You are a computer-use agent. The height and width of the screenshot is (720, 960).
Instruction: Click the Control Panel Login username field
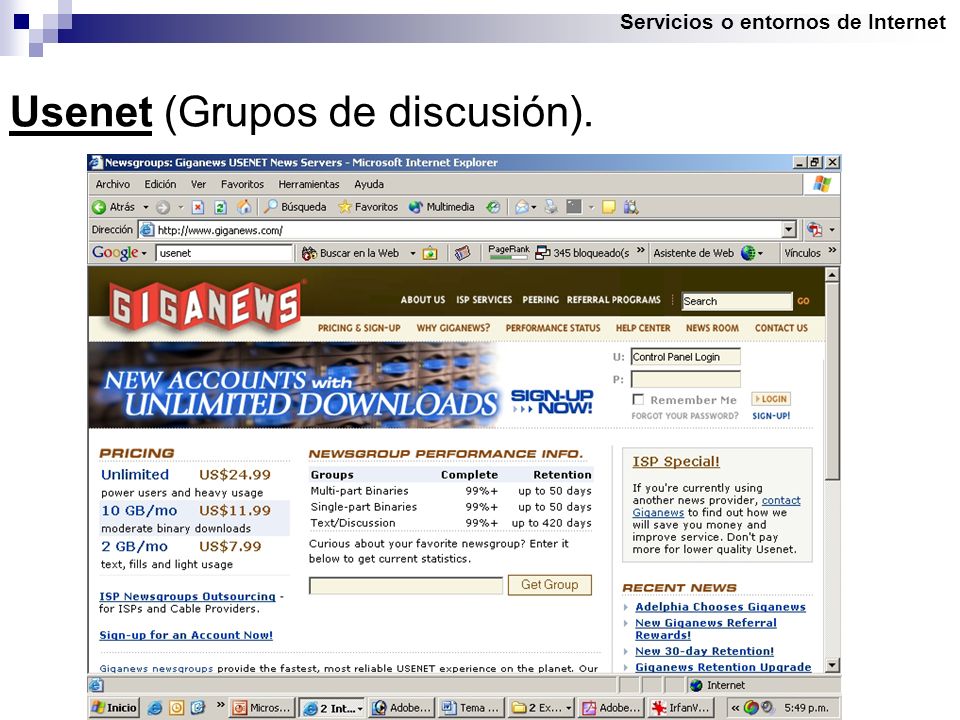coord(686,357)
